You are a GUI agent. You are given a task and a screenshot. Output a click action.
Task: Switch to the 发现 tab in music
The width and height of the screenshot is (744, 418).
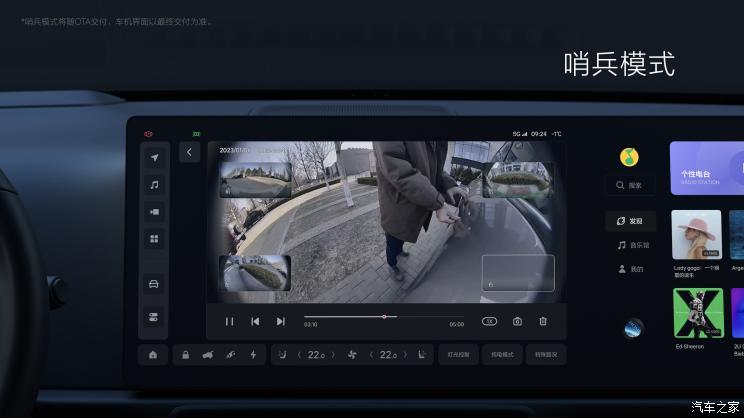click(631, 220)
